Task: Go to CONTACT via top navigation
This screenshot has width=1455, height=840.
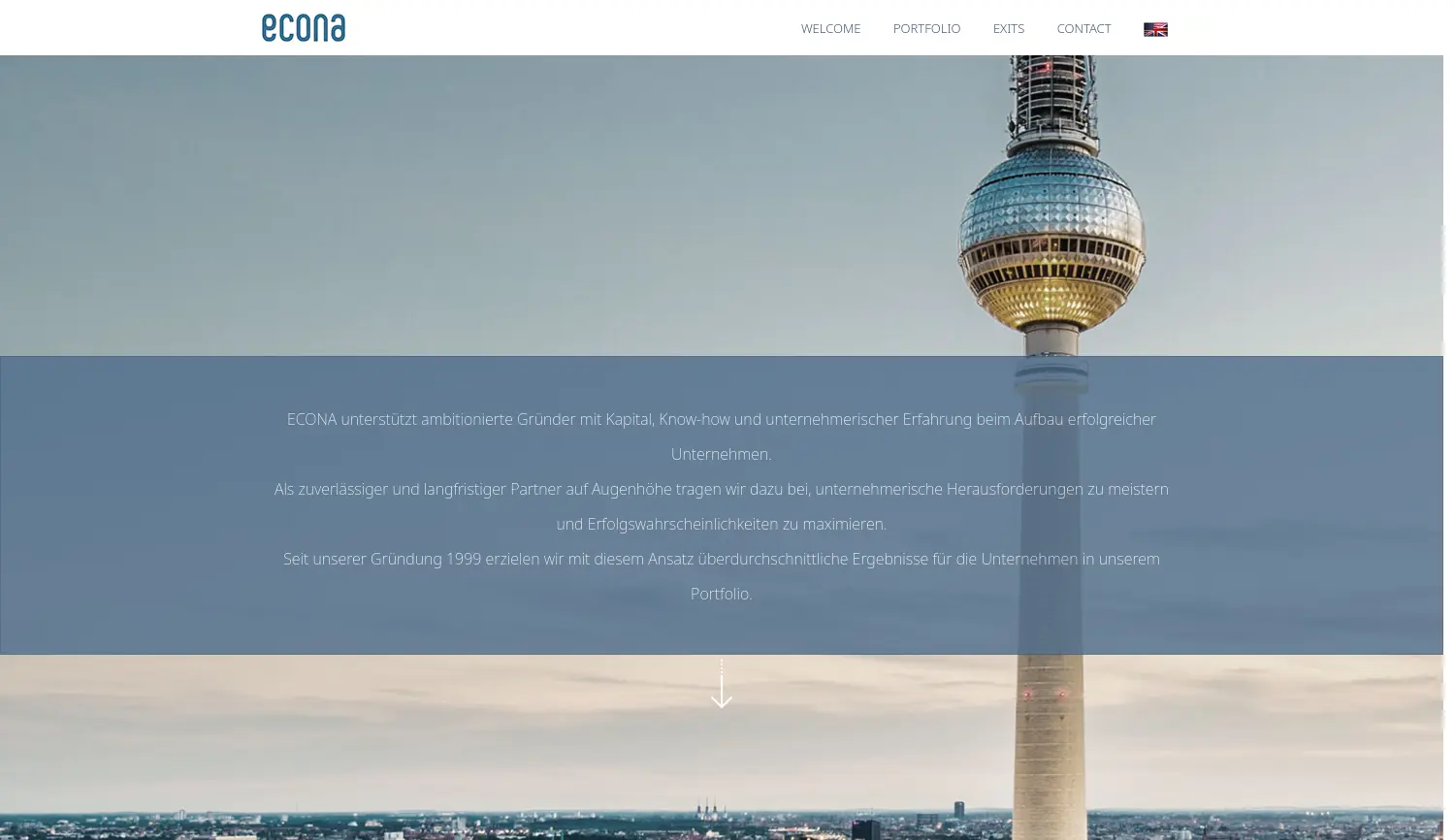Action: click(x=1083, y=28)
